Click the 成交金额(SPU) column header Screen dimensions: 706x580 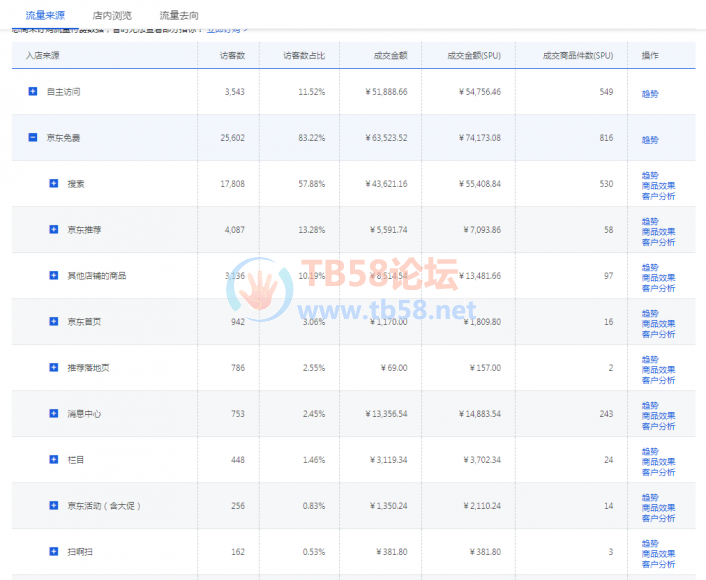474,55
